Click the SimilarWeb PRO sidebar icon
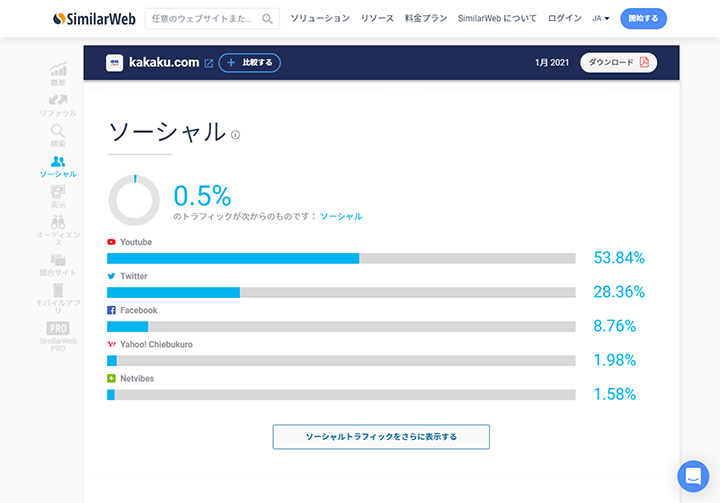 [x=58, y=335]
